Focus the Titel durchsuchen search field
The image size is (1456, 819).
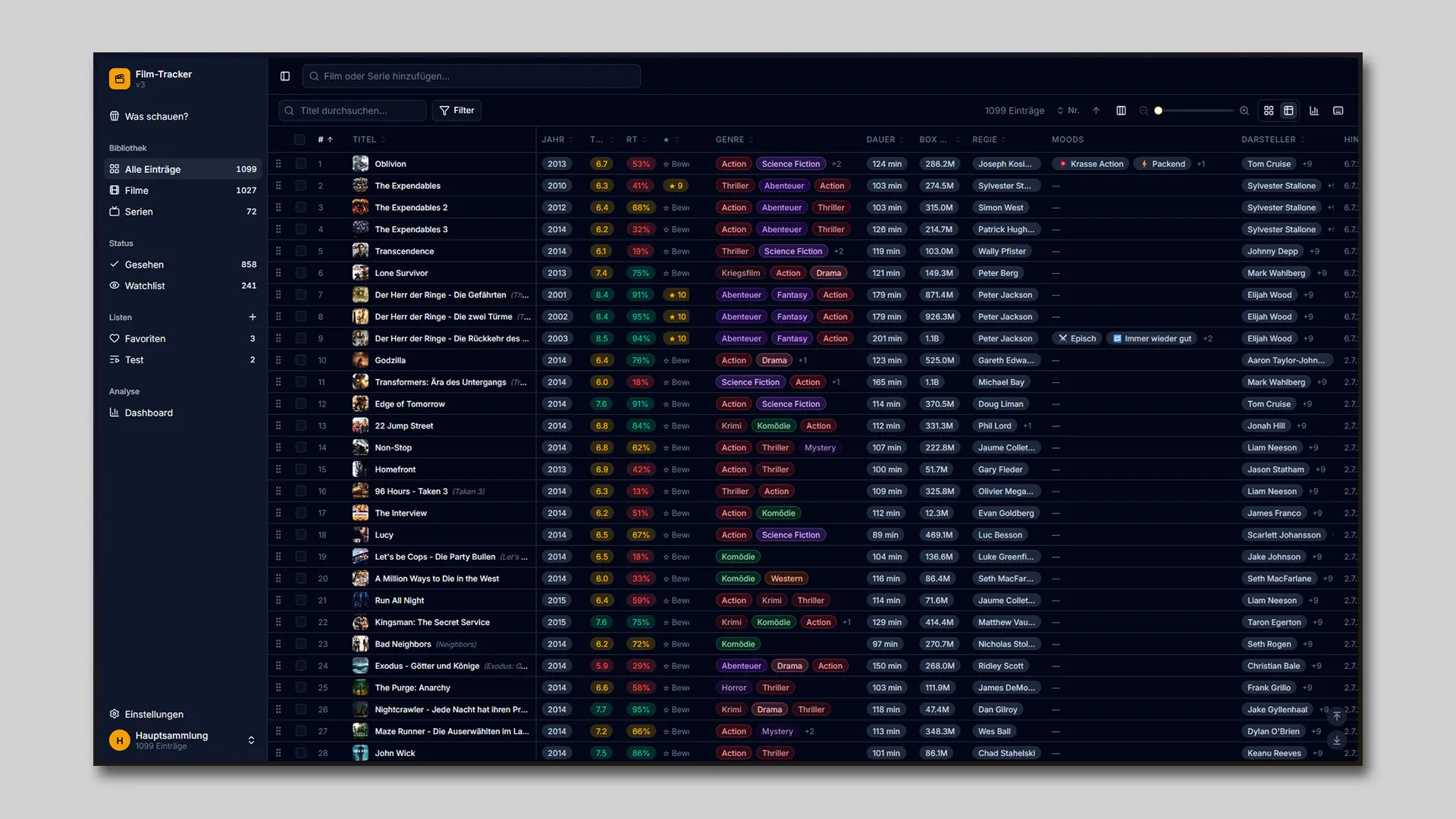coord(353,111)
